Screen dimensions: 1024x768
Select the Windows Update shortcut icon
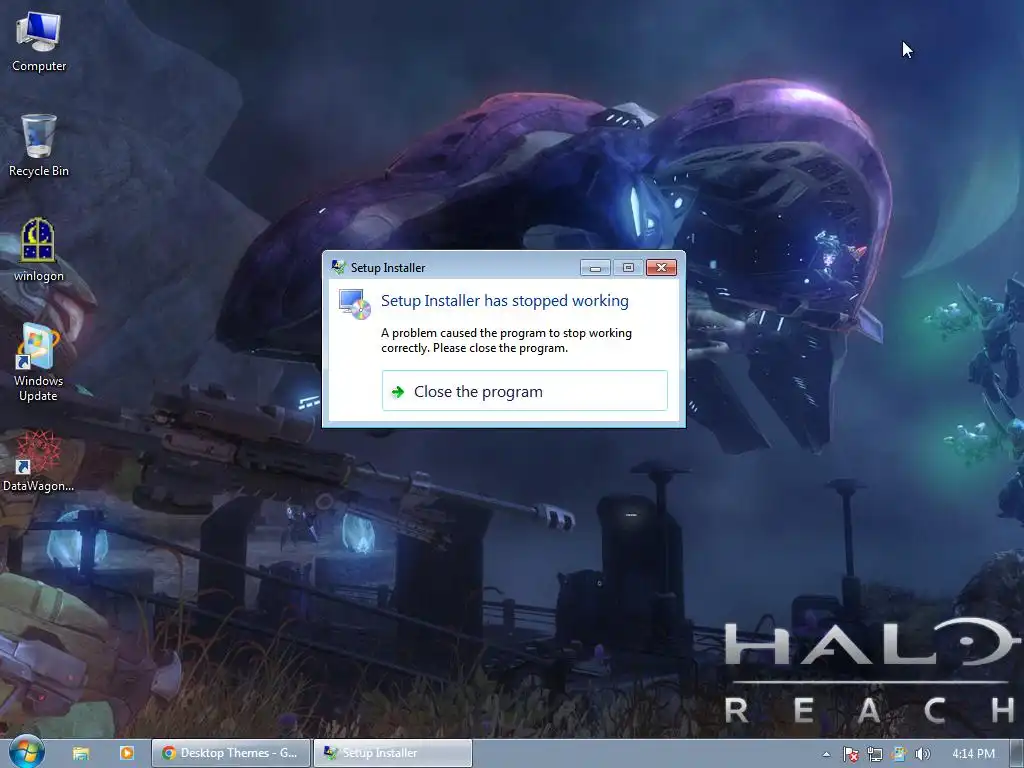39,362
